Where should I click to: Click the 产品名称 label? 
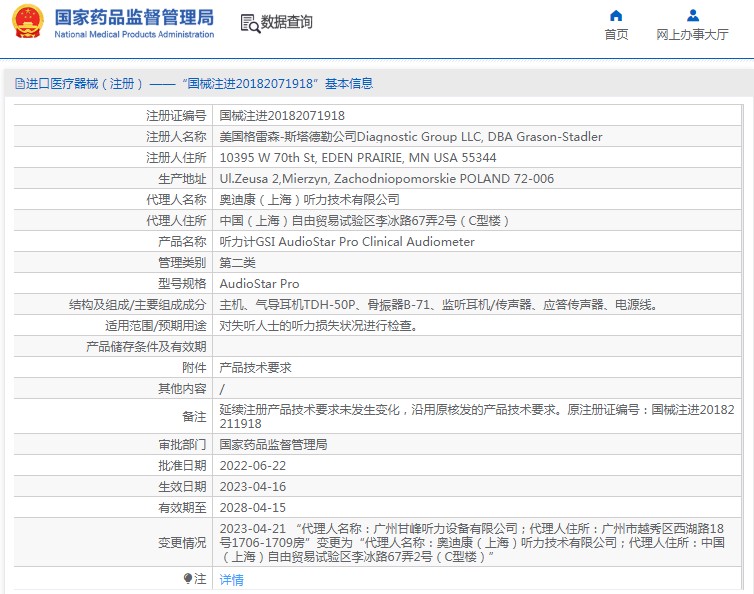182,241
